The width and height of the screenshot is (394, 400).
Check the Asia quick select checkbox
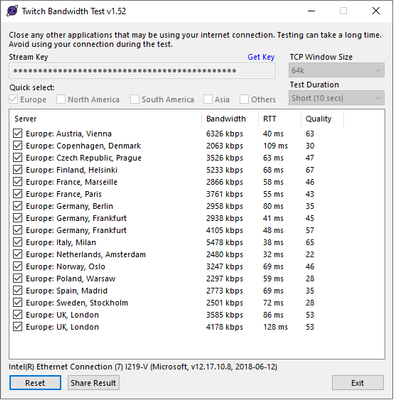coord(208,99)
